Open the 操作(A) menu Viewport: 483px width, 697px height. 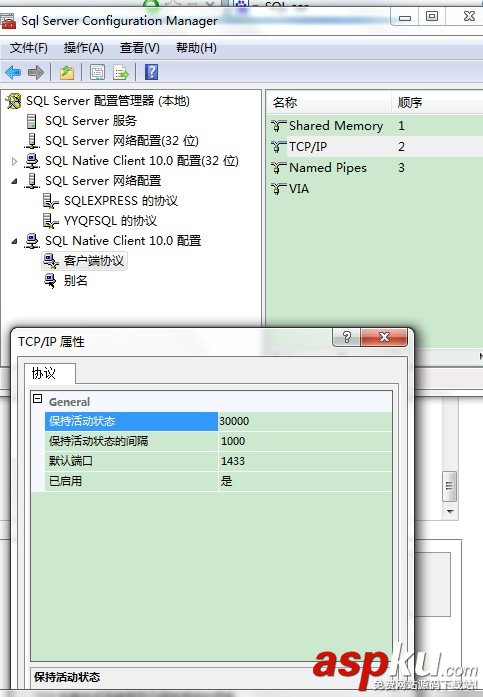pos(84,48)
